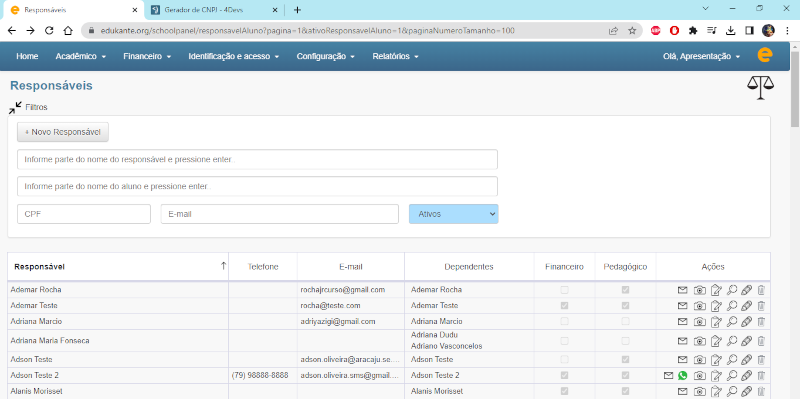Bookmark this page with the star icon
Screen dimensions: 800x399
(x=632, y=31)
